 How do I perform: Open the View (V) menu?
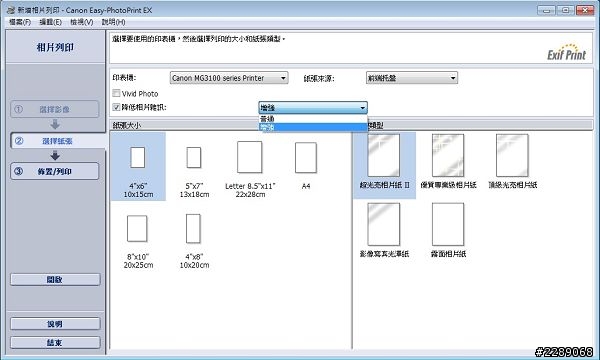(82, 22)
